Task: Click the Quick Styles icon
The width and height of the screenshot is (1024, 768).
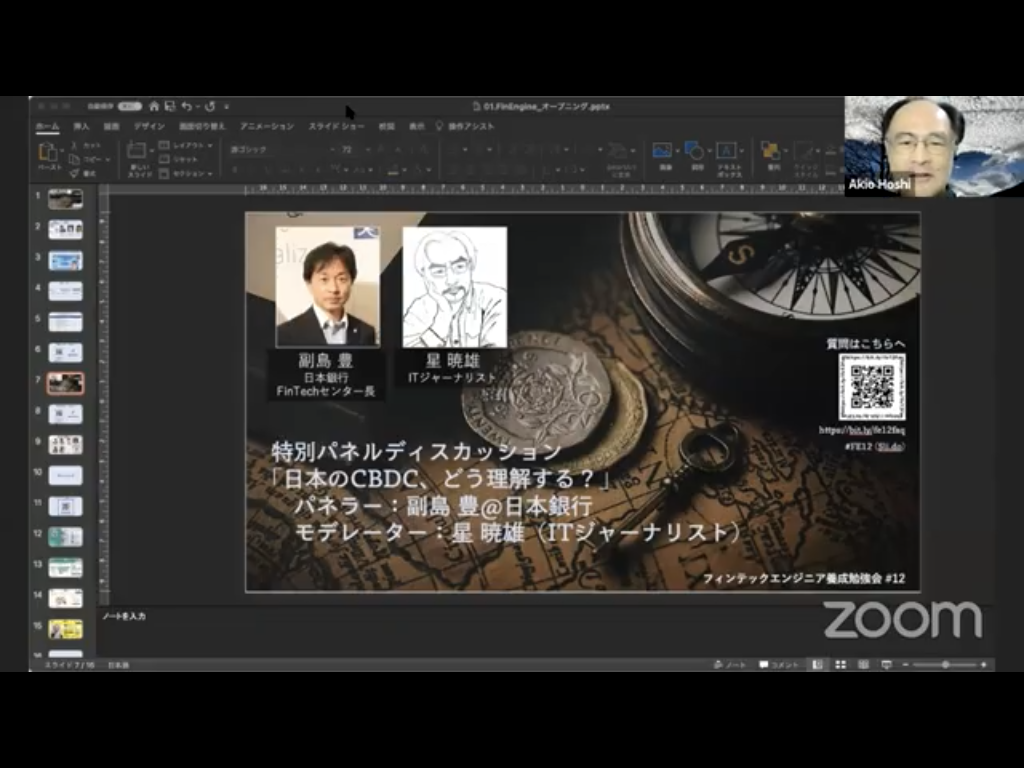Action: click(x=804, y=151)
